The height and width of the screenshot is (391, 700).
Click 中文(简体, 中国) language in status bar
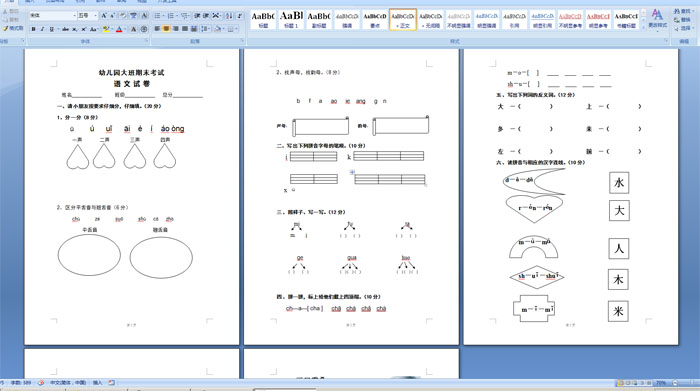coord(68,383)
